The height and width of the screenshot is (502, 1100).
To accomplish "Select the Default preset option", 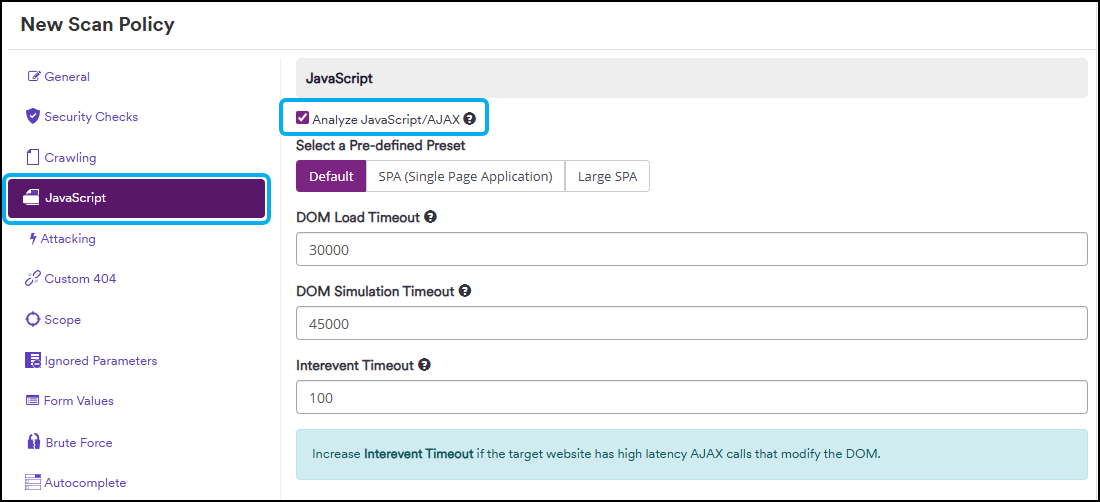I will [331, 177].
